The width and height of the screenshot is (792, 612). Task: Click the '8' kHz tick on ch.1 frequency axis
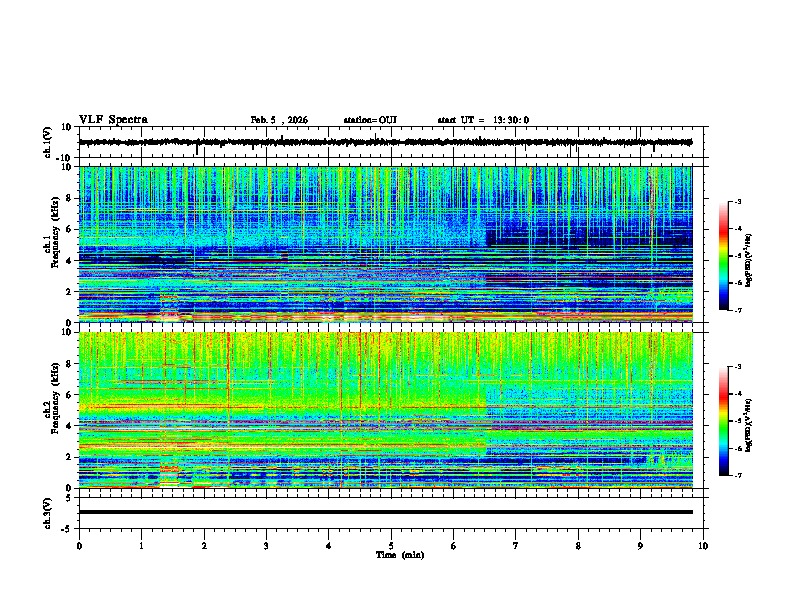coord(69,198)
